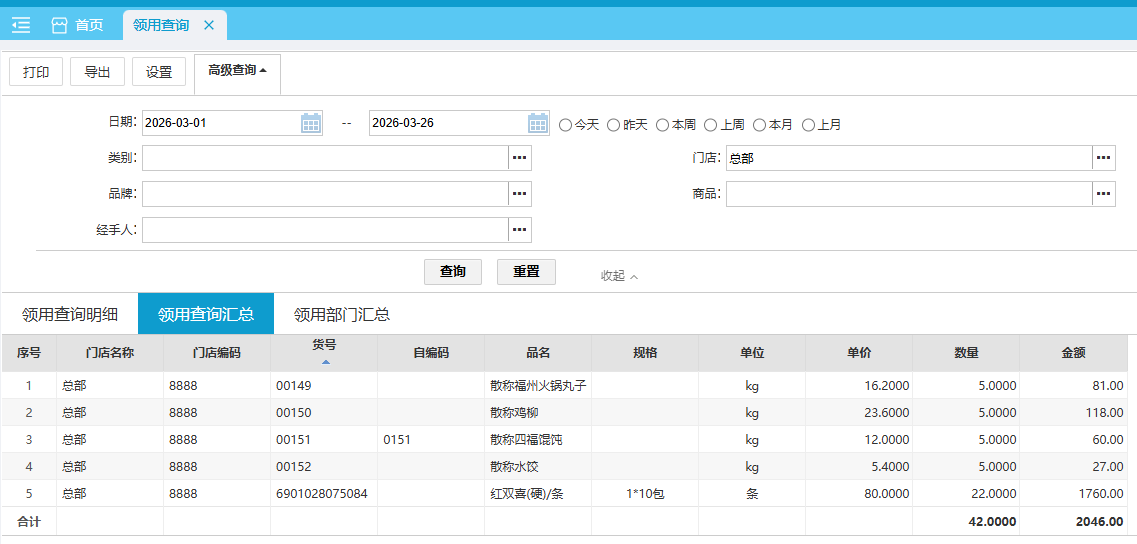Expand the 高级查询 dropdown

click(x=237, y=71)
